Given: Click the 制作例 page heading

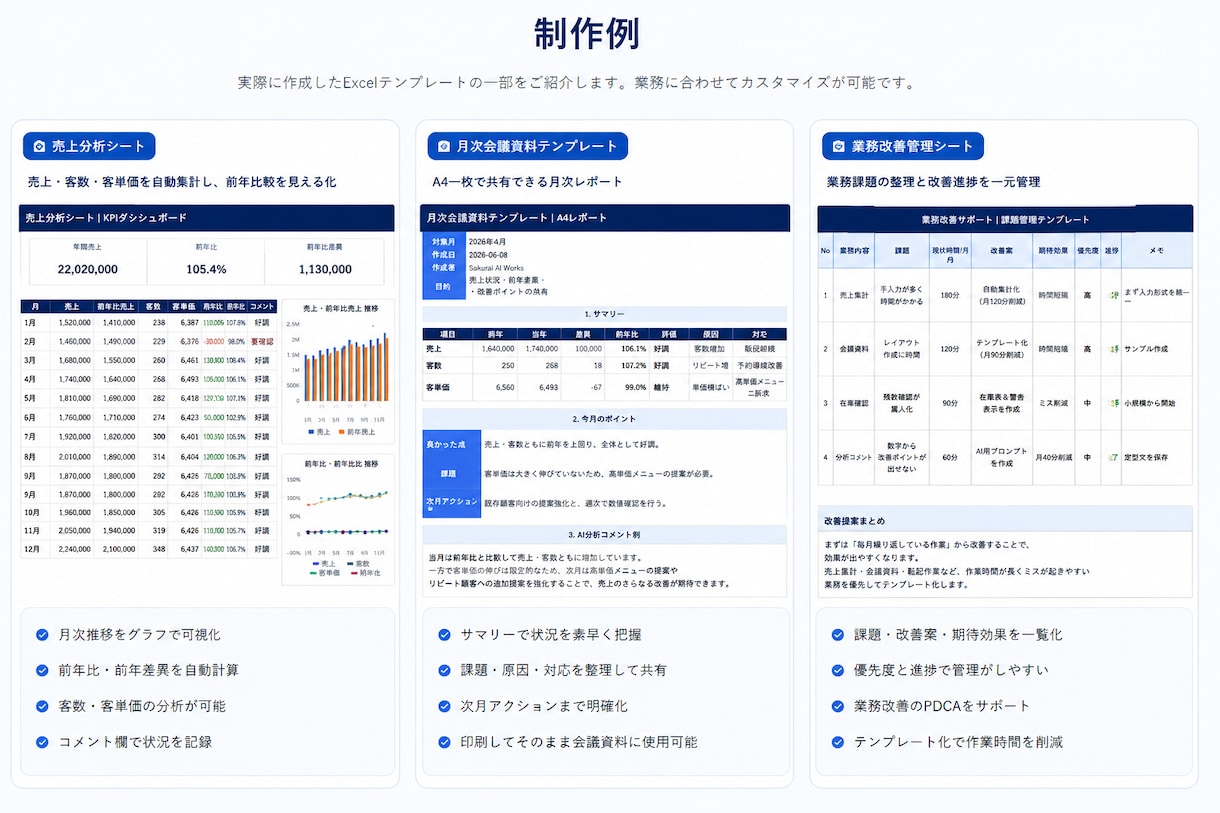Looking at the screenshot, I should (x=587, y=33).
